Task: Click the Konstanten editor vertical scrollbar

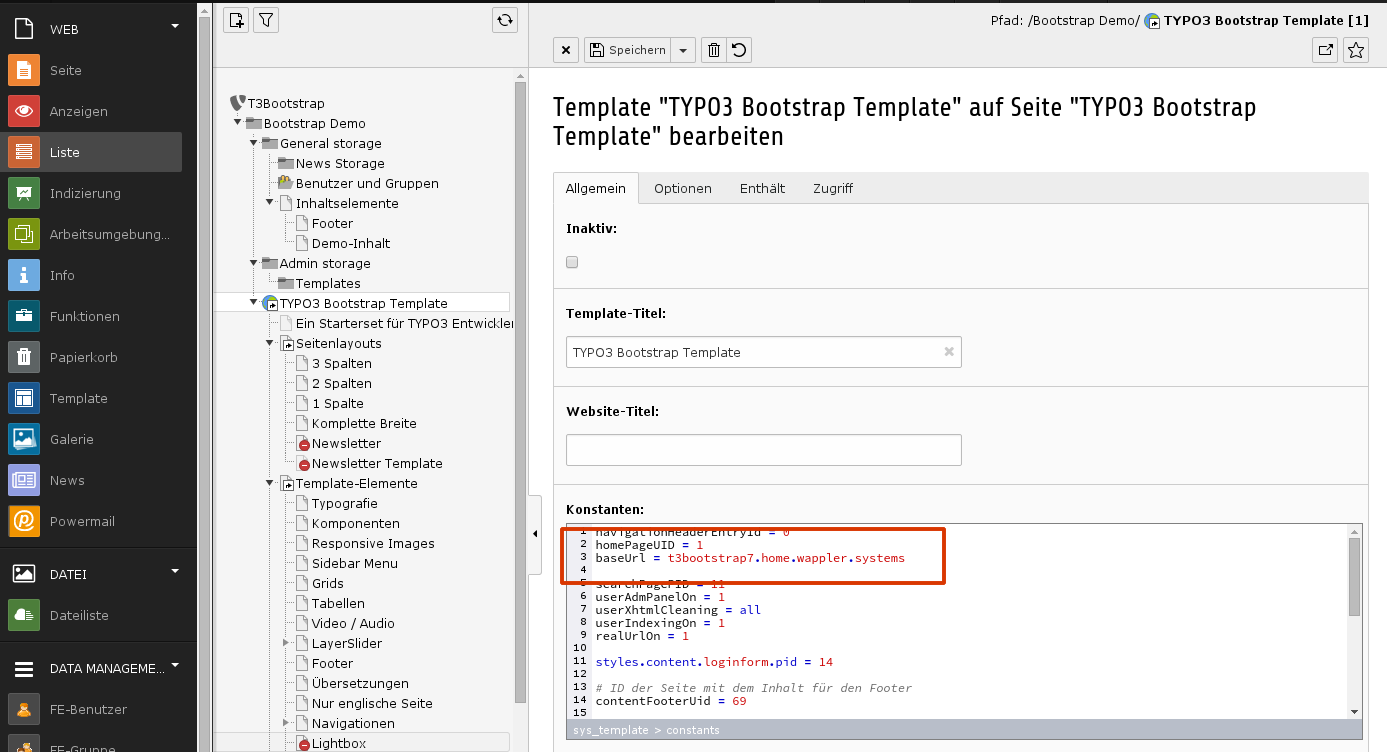Action: point(1354,577)
